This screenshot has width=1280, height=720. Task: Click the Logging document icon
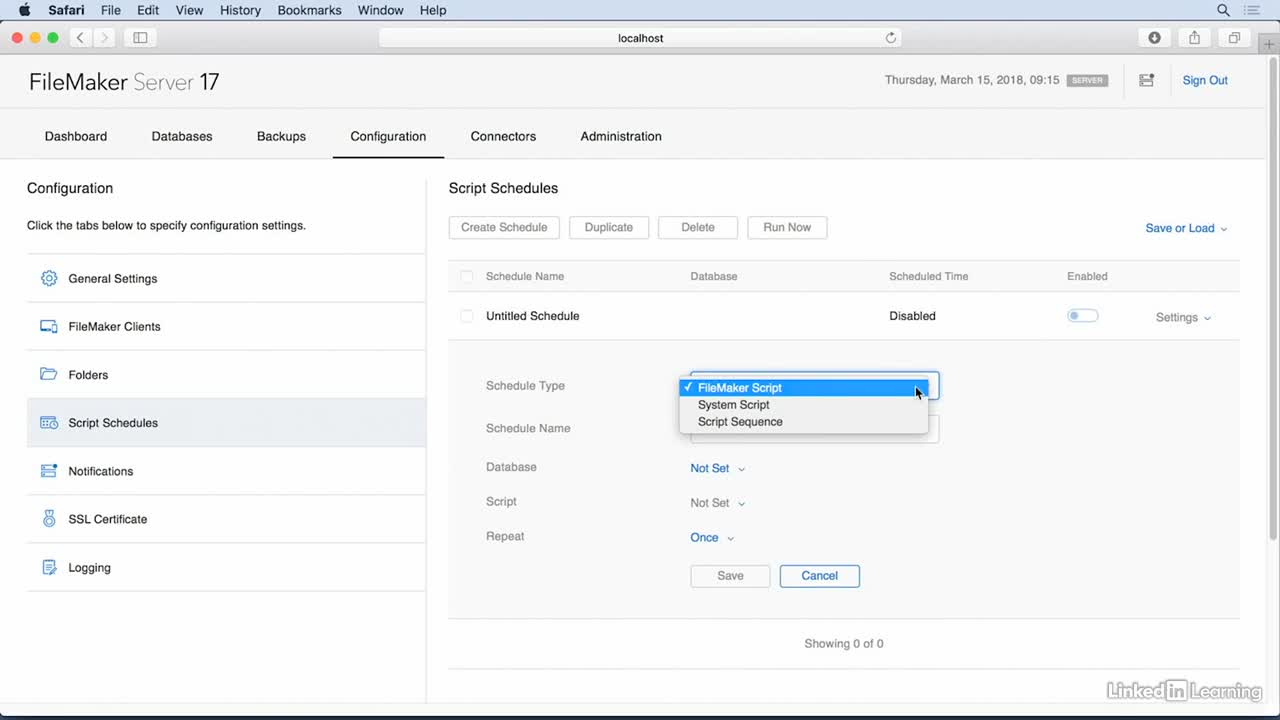point(49,567)
